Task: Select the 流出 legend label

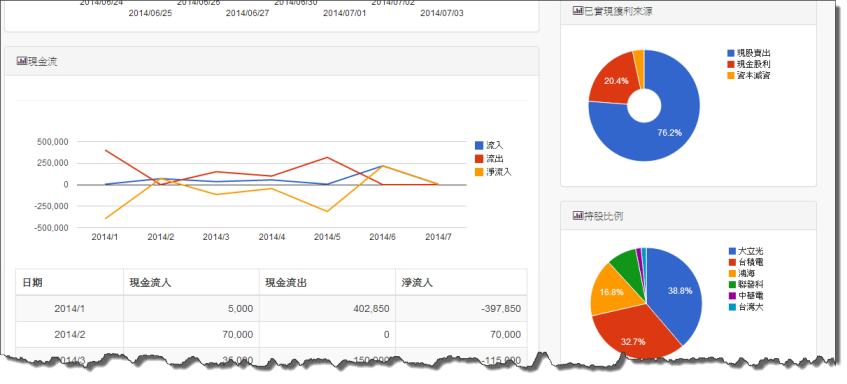Action: coord(495,159)
